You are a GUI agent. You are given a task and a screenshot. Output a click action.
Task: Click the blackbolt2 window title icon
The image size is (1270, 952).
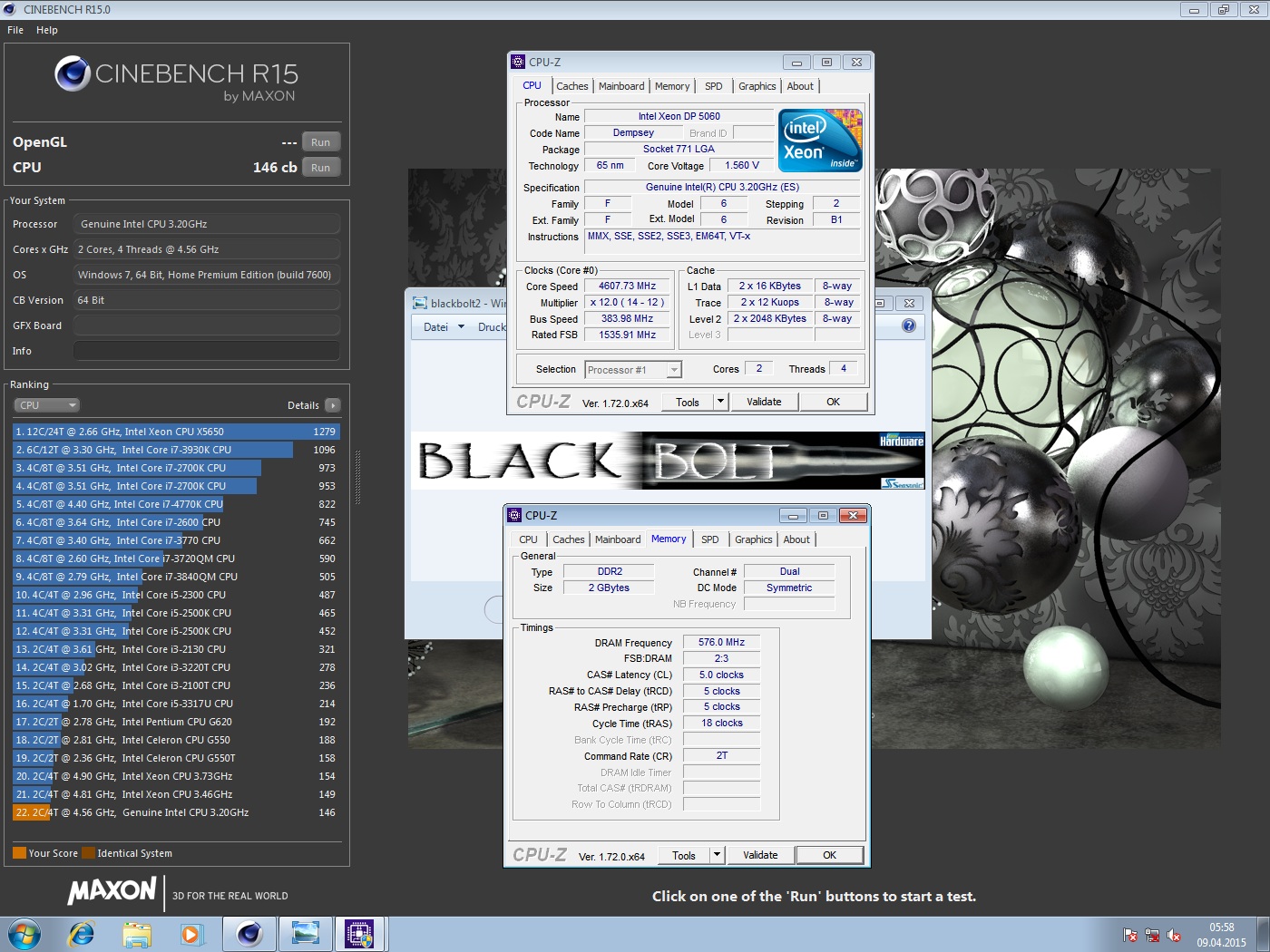point(420,303)
